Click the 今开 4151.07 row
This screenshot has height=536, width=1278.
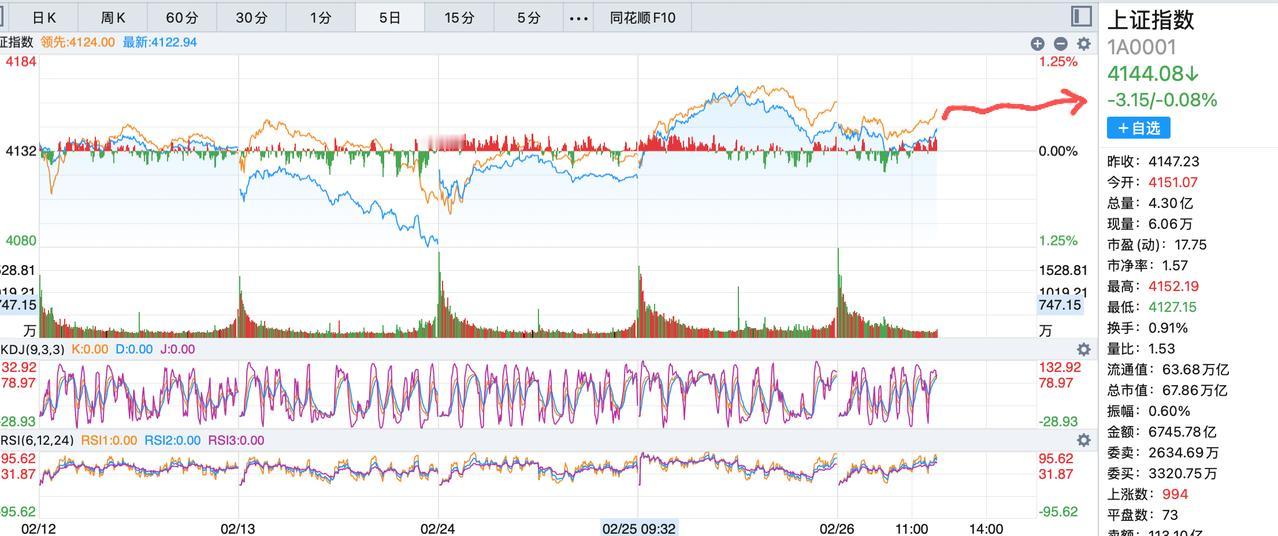coord(1152,182)
